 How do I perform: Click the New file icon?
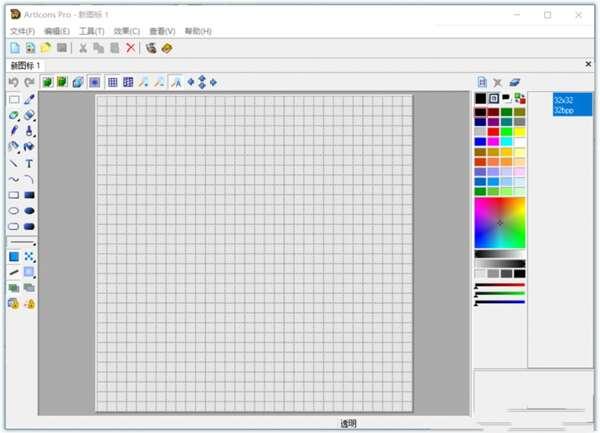[x=14, y=47]
